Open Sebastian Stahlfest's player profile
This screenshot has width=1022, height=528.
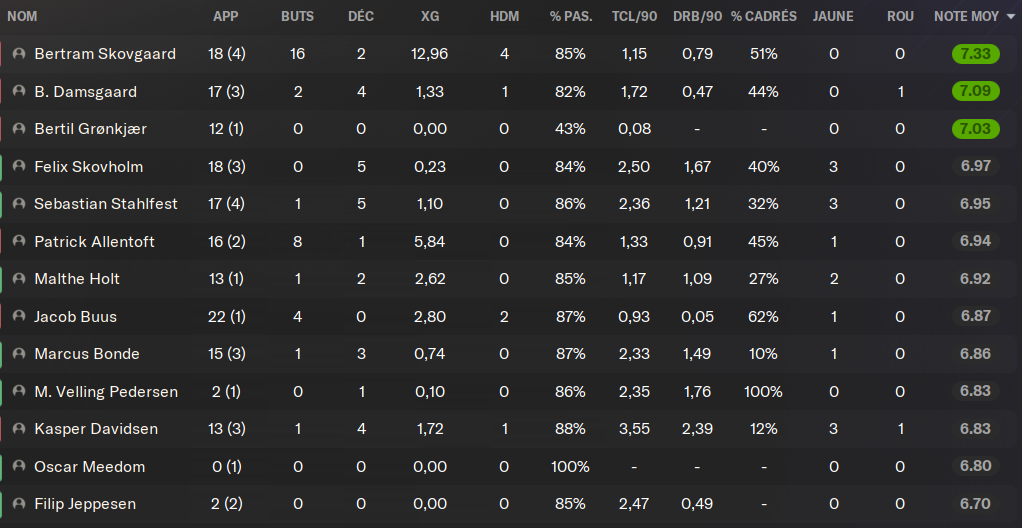click(106, 204)
